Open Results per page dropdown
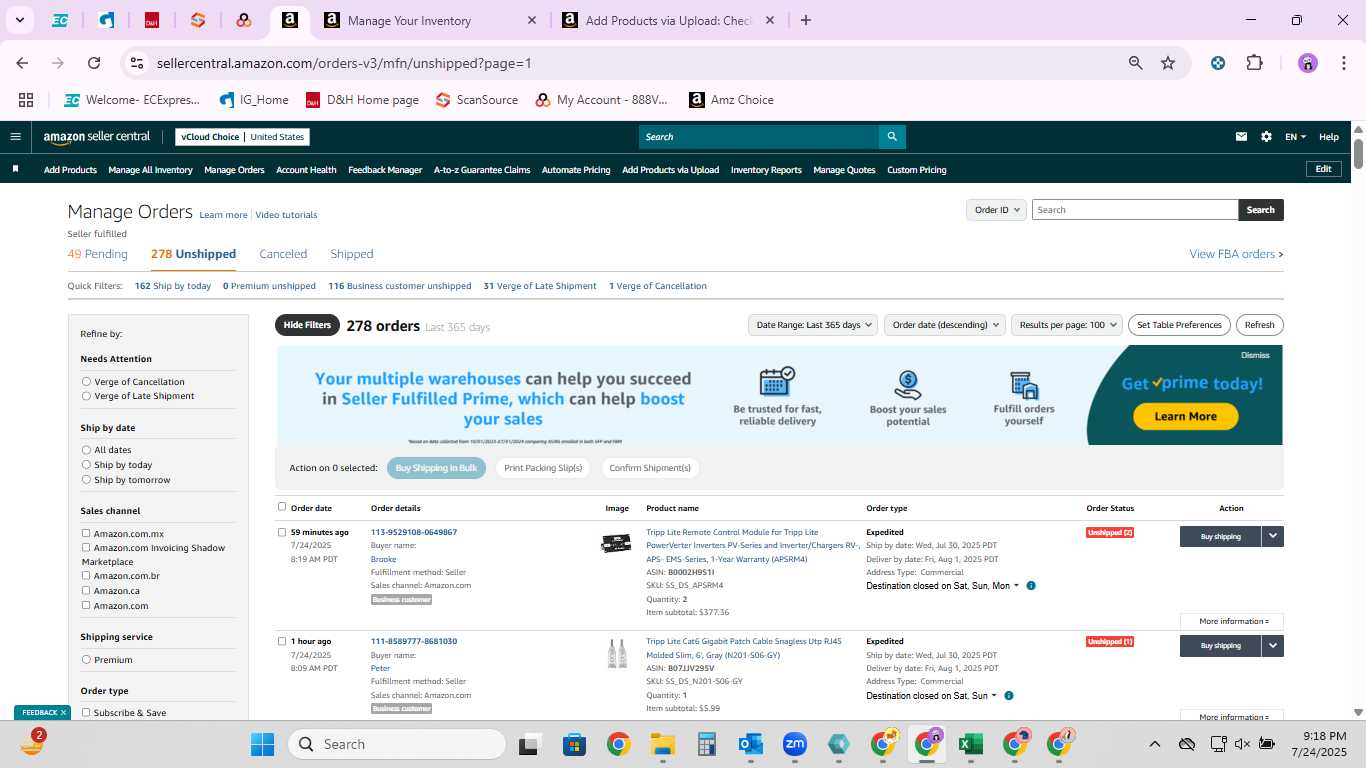The width and height of the screenshot is (1366, 768). [x=1067, y=325]
